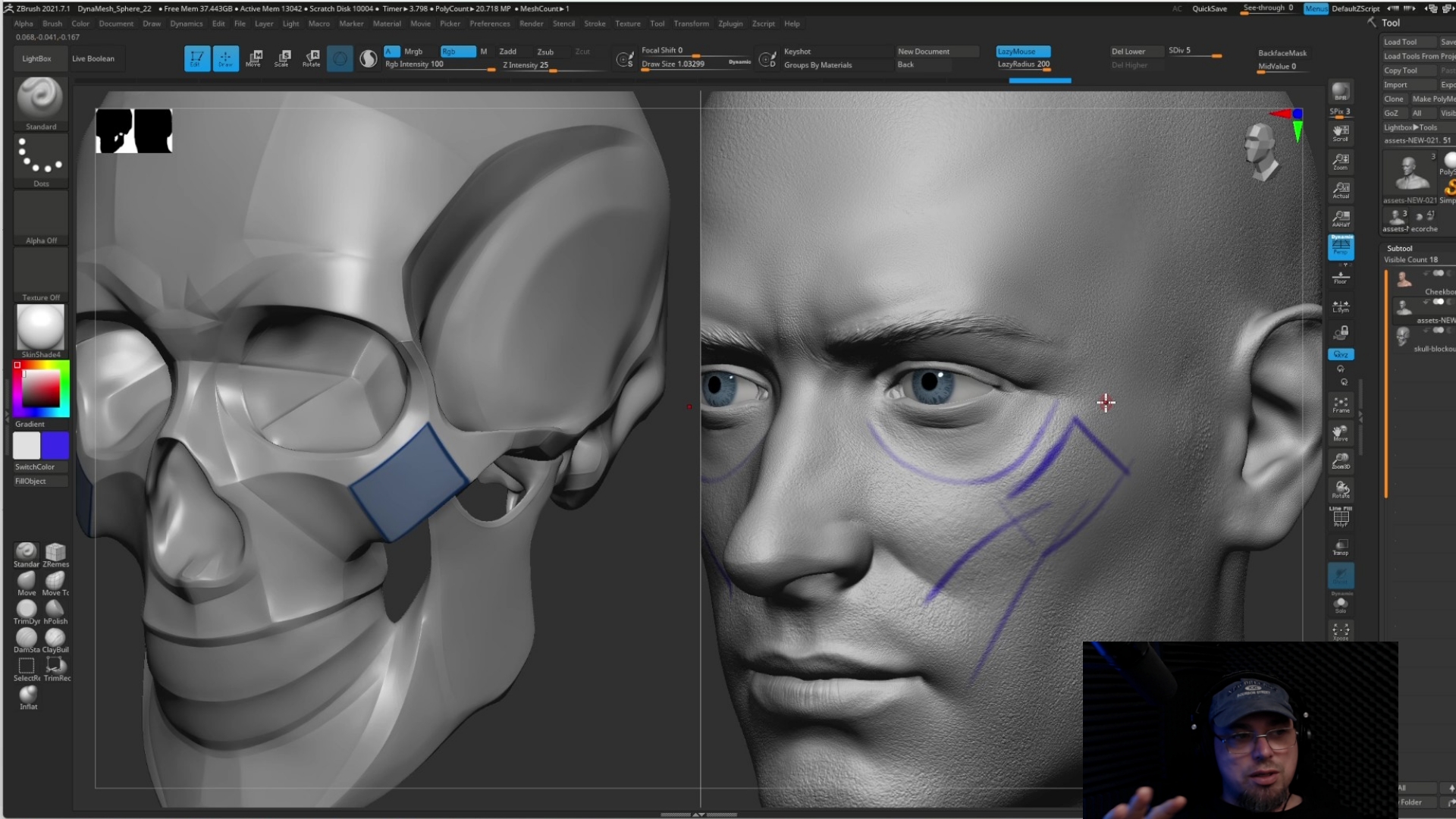Click the Load Tool button
The height and width of the screenshot is (819, 1456).
pyautogui.click(x=1408, y=42)
